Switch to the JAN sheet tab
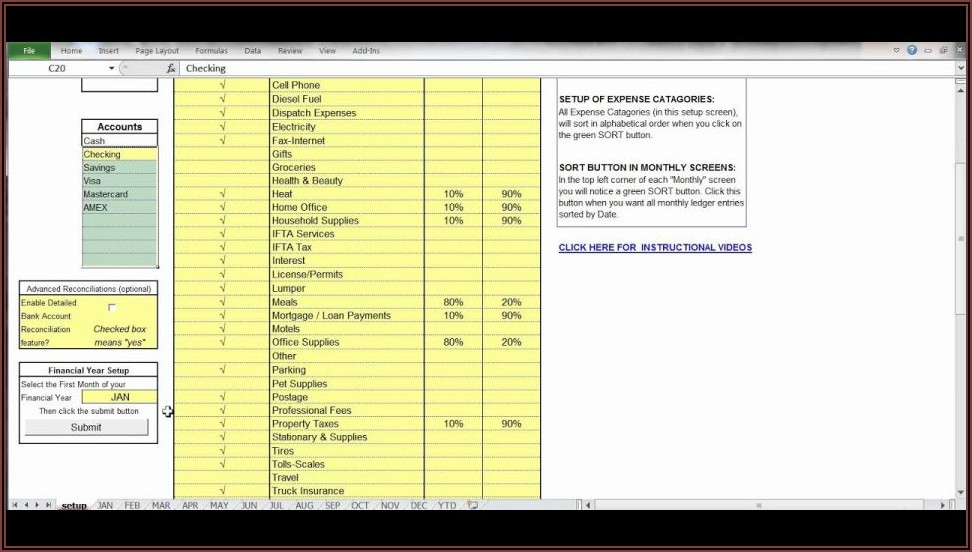Viewport: 972px width, 552px height. point(105,505)
